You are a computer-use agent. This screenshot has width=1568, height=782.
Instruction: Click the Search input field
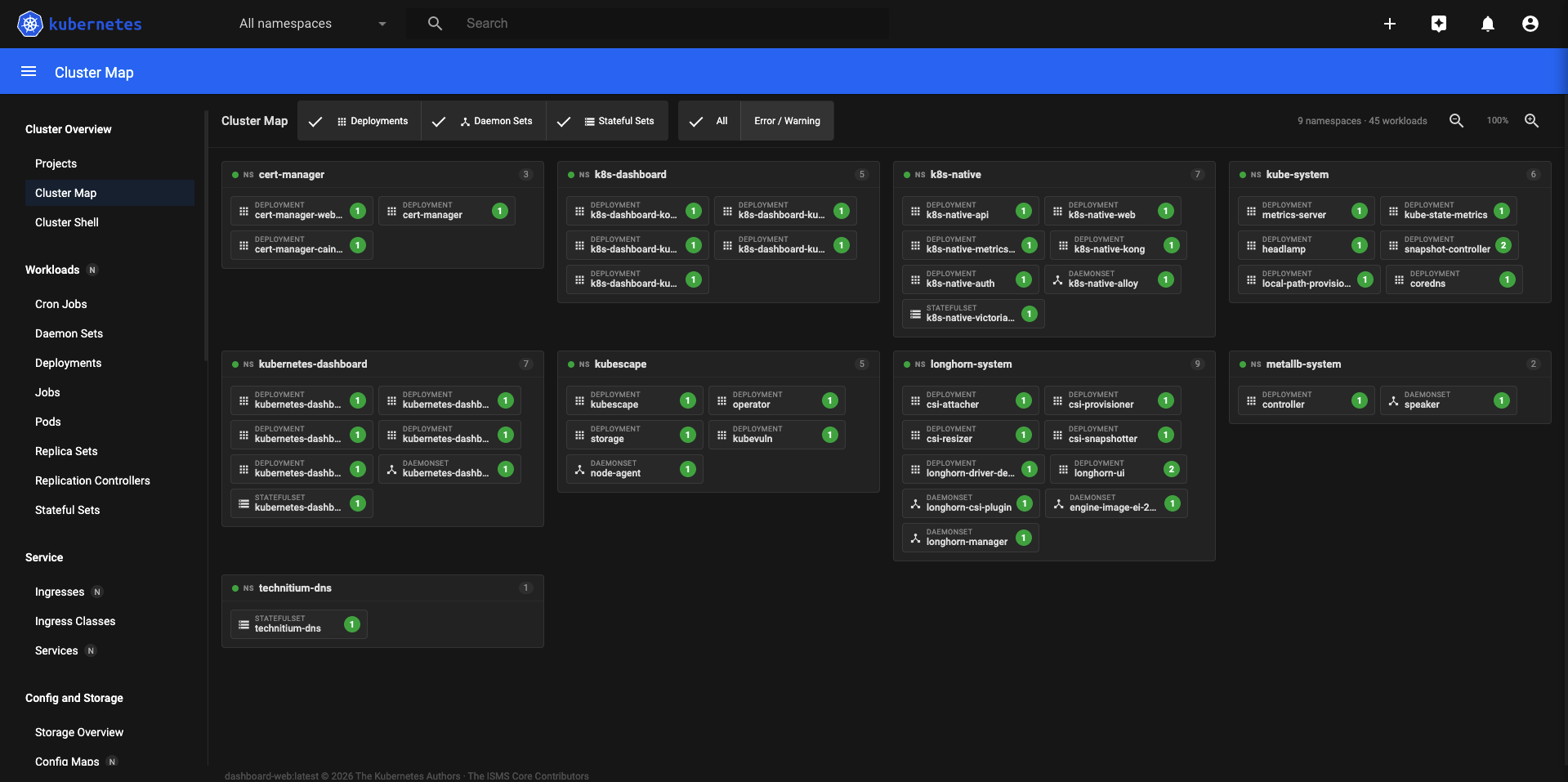click(677, 24)
